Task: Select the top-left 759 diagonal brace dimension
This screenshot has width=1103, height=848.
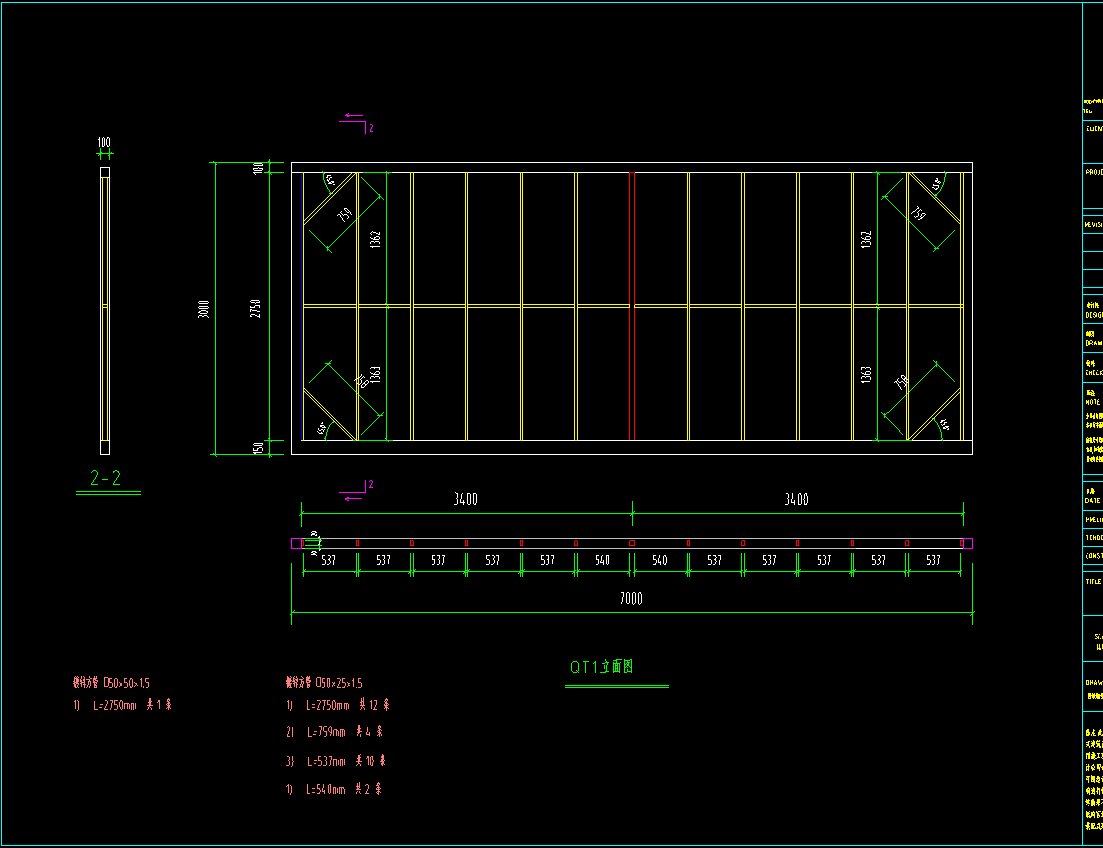Action: (345, 216)
